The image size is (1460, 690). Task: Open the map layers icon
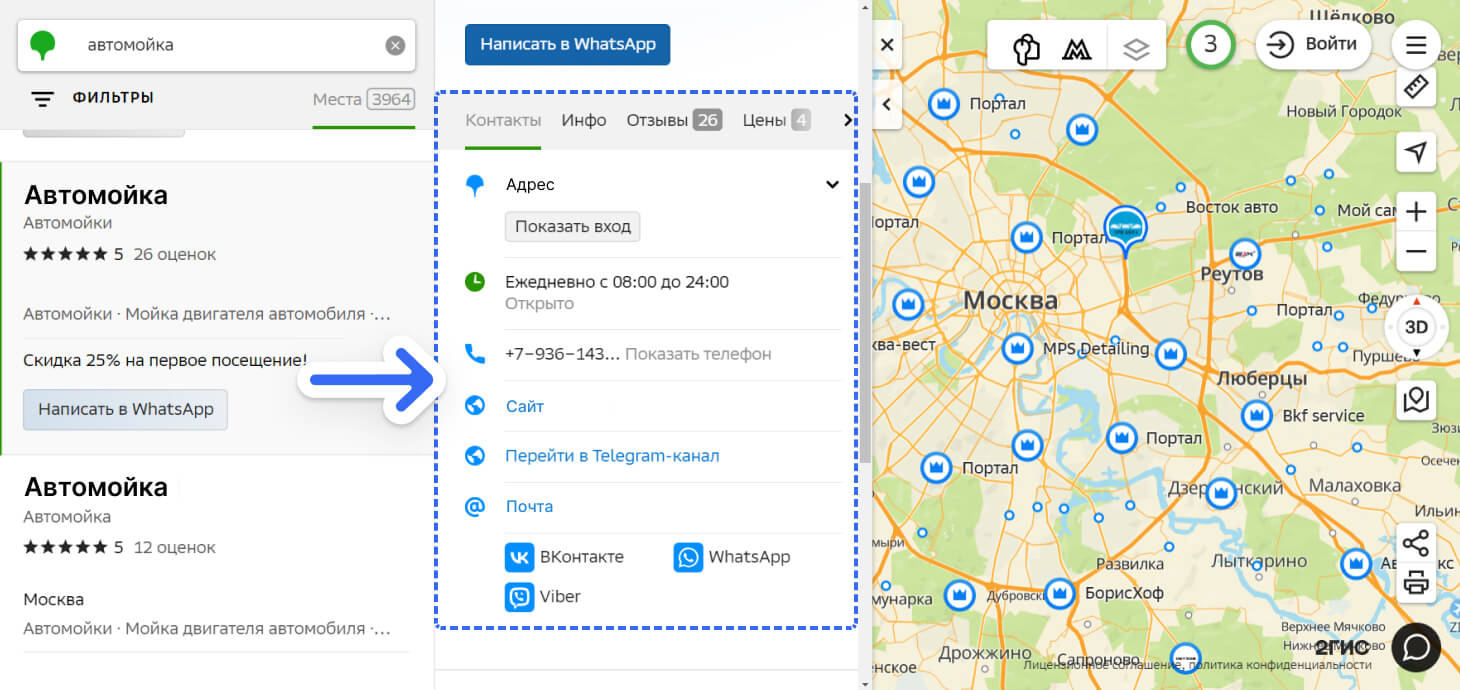click(x=1136, y=47)
